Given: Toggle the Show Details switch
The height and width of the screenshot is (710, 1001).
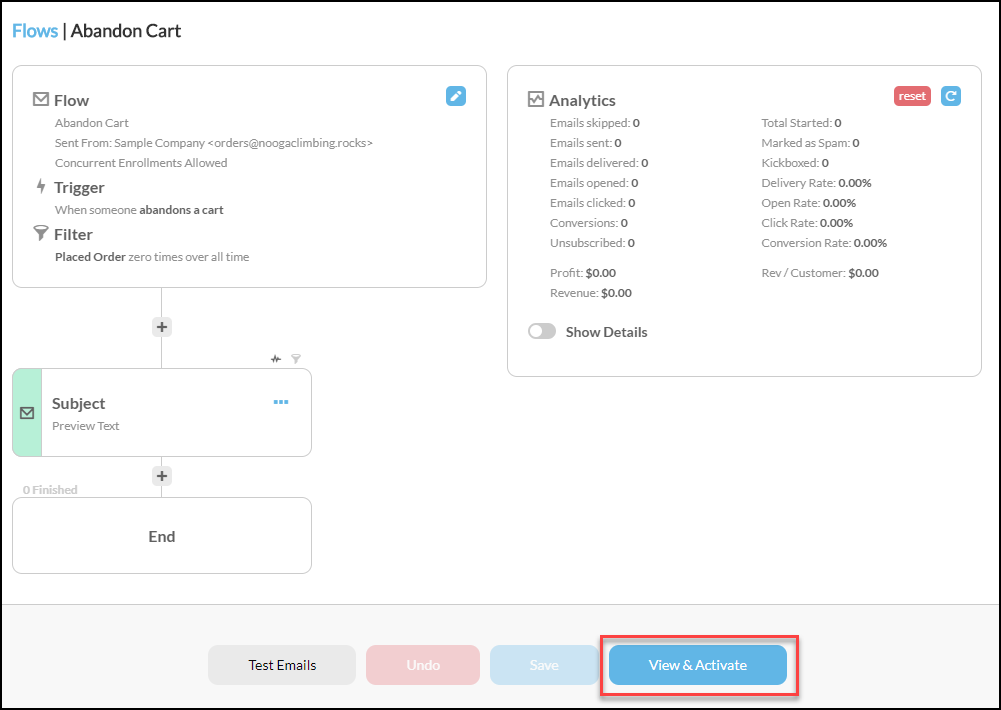Looking at the screenshot, I should click(542, 331).
